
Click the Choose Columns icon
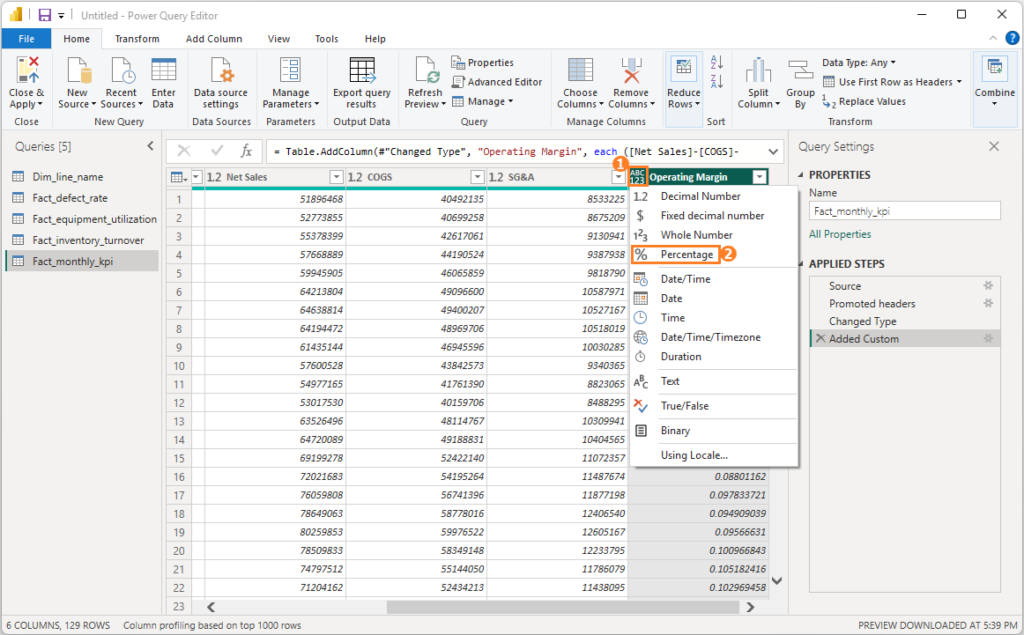580,70
